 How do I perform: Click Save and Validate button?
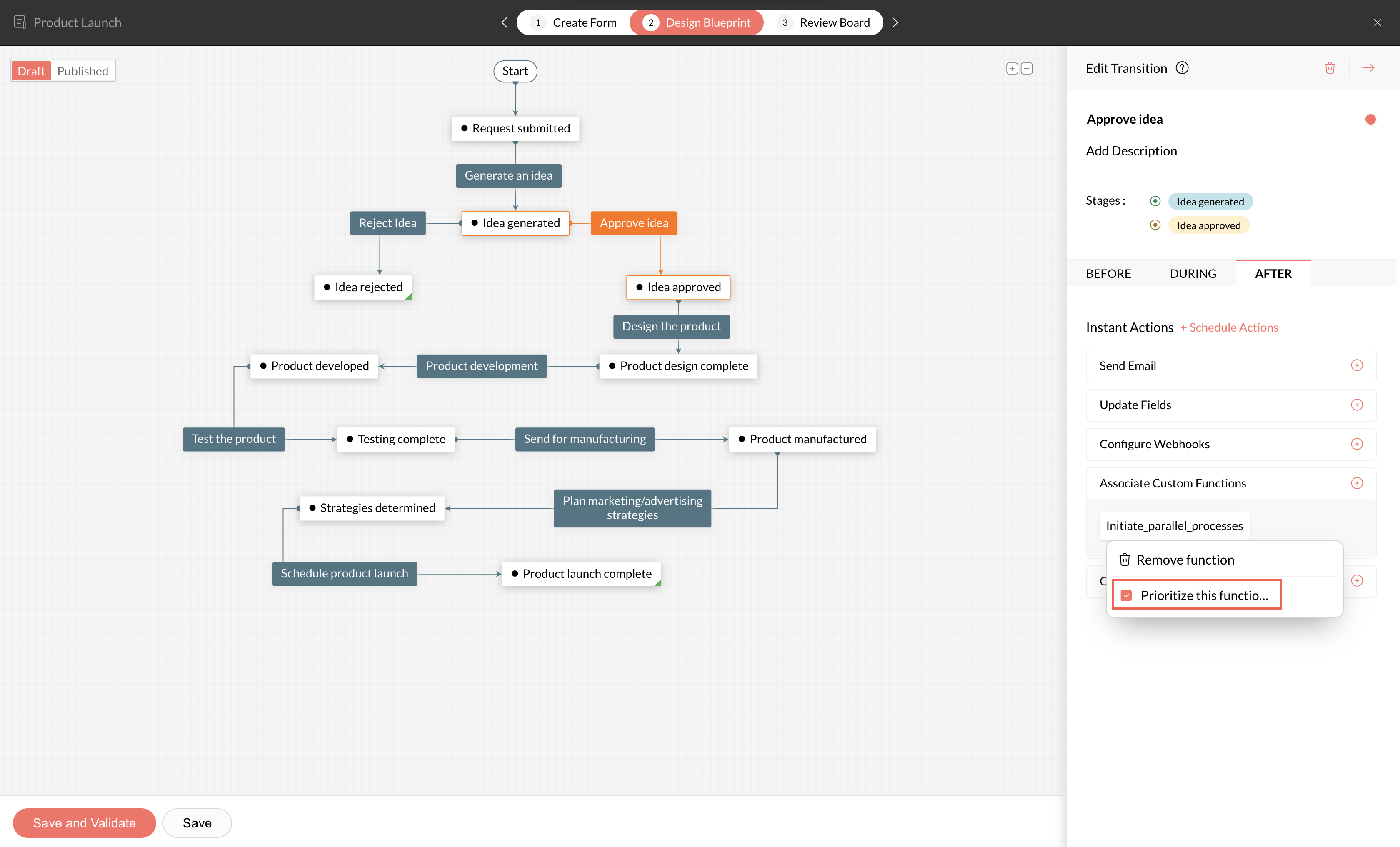click(x=84, y=822)
